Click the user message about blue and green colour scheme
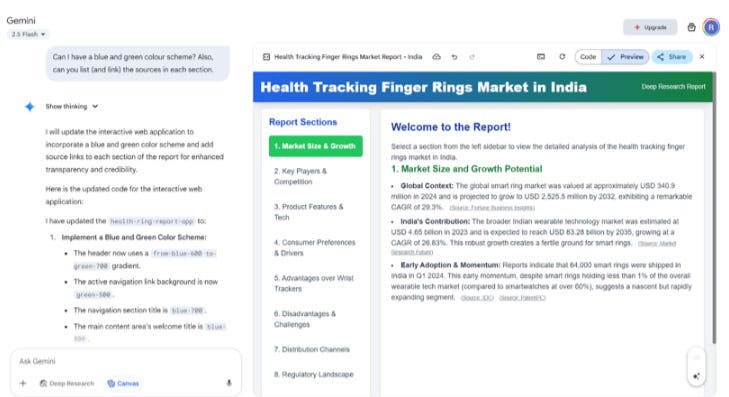Viewport: 729px width, 397px height. [137, 63]
